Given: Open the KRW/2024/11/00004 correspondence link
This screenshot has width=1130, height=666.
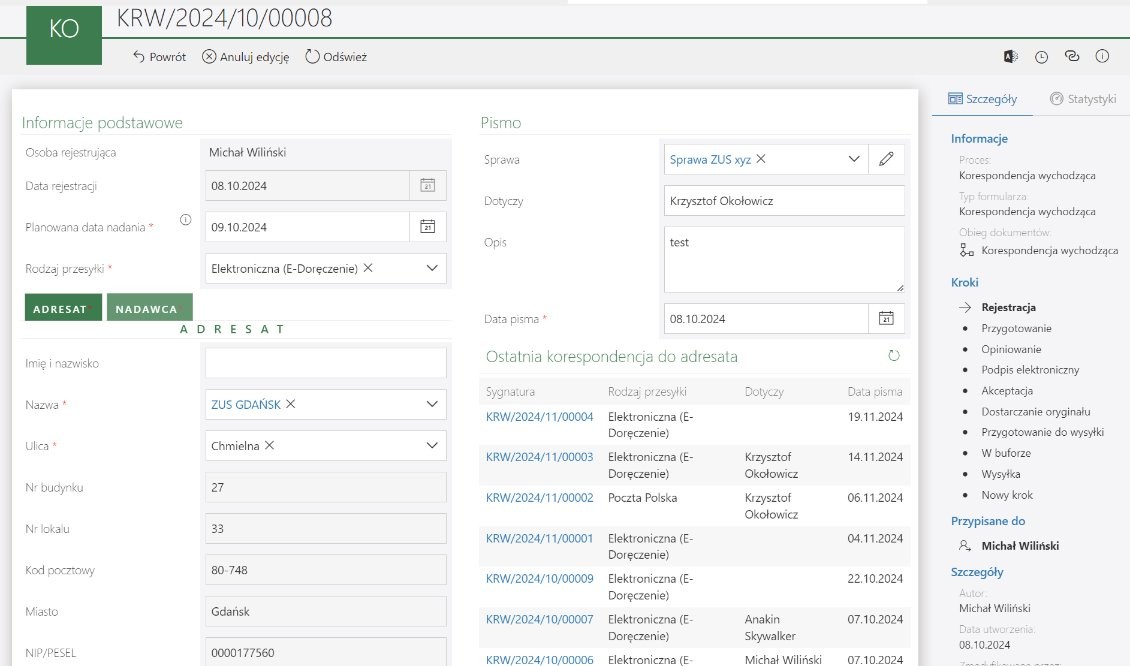Looking at the screenshot, I should point(539,417).
